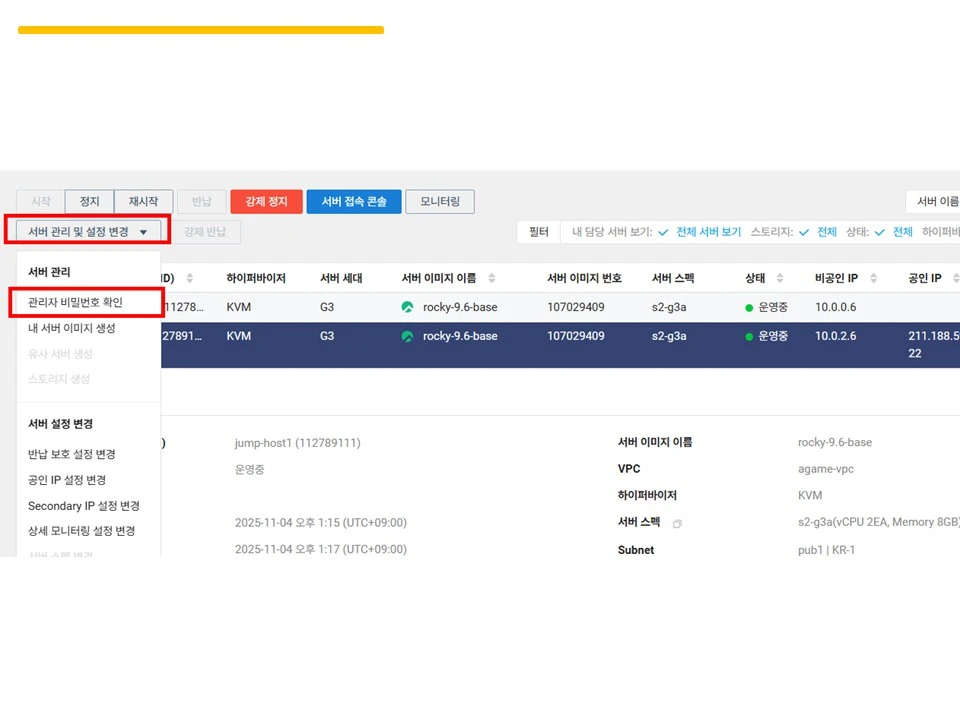
Task: Click the s2-g3a(vCPU 2EA, Memory 8GB) spec value
Action: pyautogui.click(x=879, y=522)
